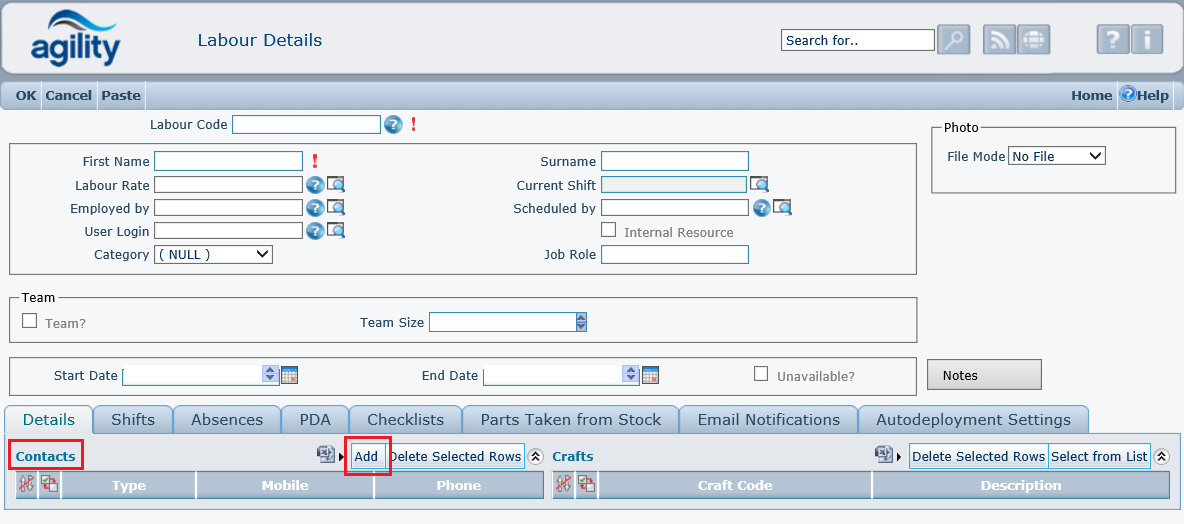Click the Team Size spinner arrows
This screenshot has height=524, width=1184.
point(581,322)
